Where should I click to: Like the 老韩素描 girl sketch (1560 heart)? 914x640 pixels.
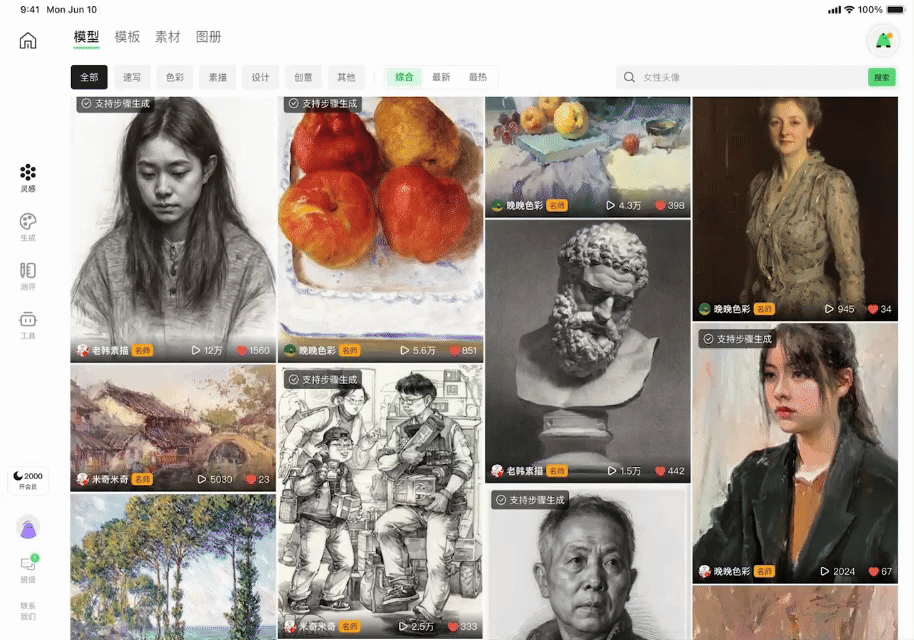pyautogui.click(x=242, y=350)
